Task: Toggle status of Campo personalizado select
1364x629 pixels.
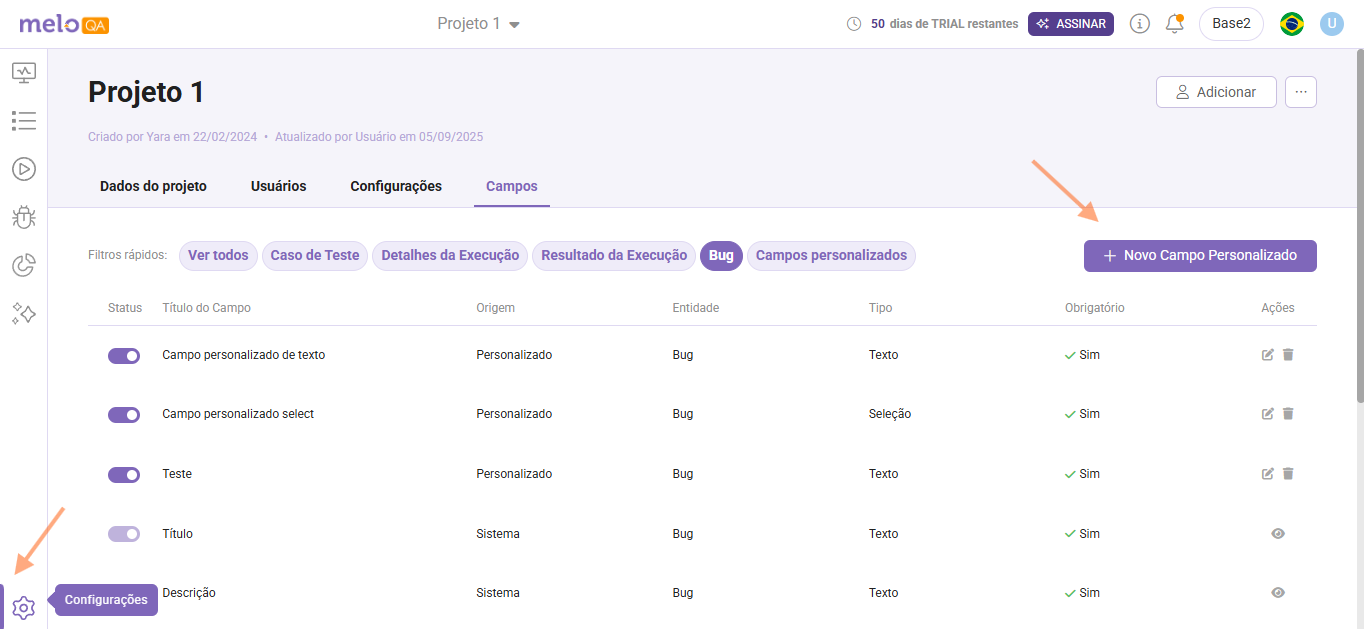Action: [x=124, y=415]
